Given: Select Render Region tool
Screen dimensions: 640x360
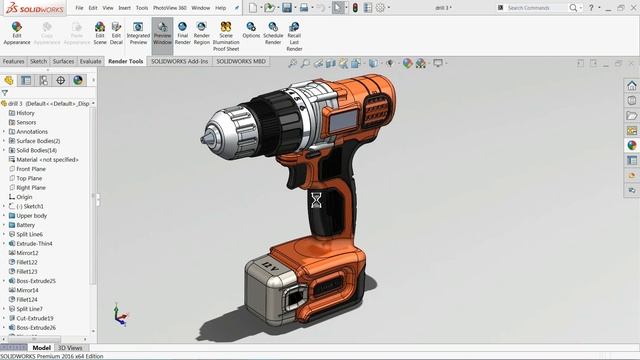Looking at the screenshot, I should (x=202, y=33).
